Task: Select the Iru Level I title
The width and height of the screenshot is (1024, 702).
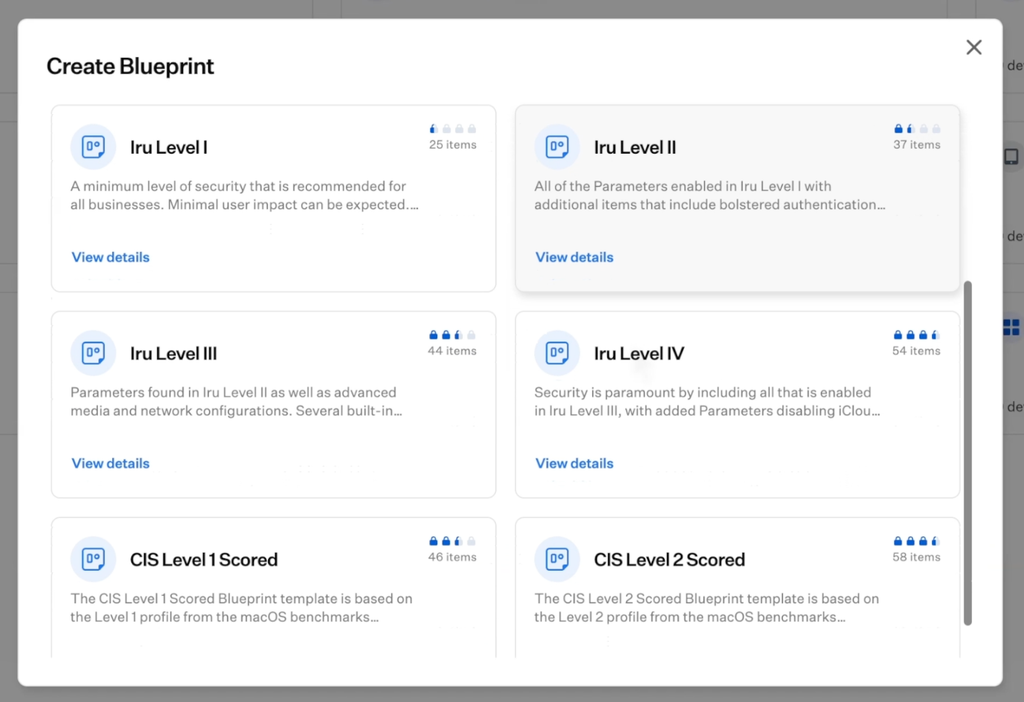Action: [168, 148]
